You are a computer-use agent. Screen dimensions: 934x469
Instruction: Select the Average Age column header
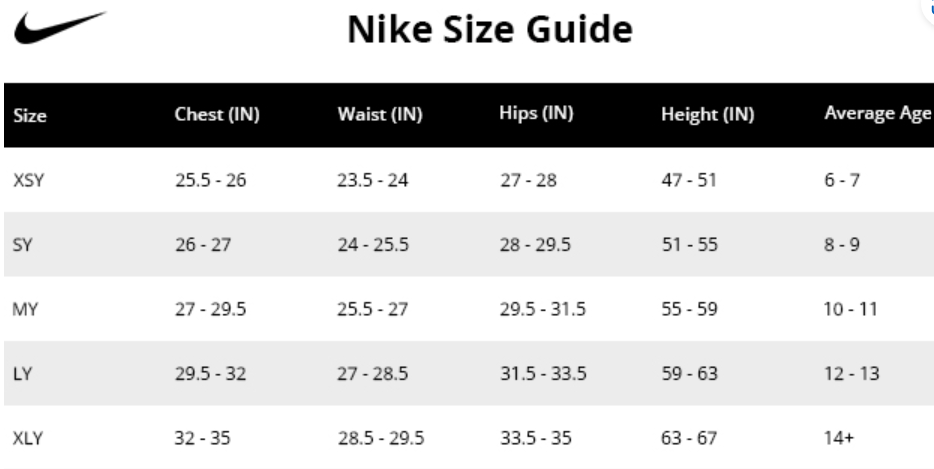[879, 113]
